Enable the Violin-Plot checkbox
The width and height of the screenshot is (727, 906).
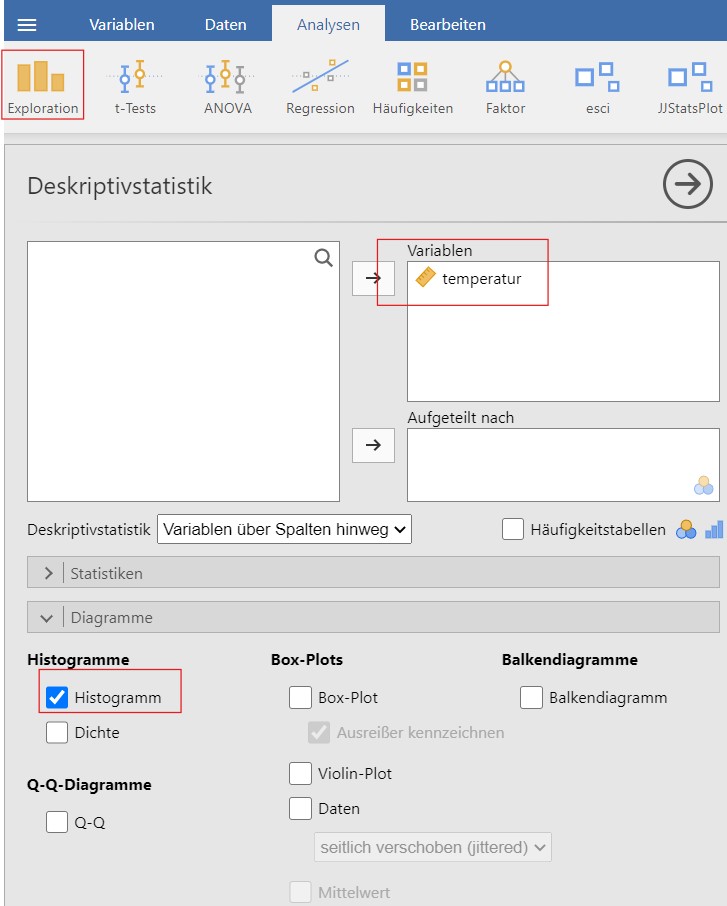300,773
